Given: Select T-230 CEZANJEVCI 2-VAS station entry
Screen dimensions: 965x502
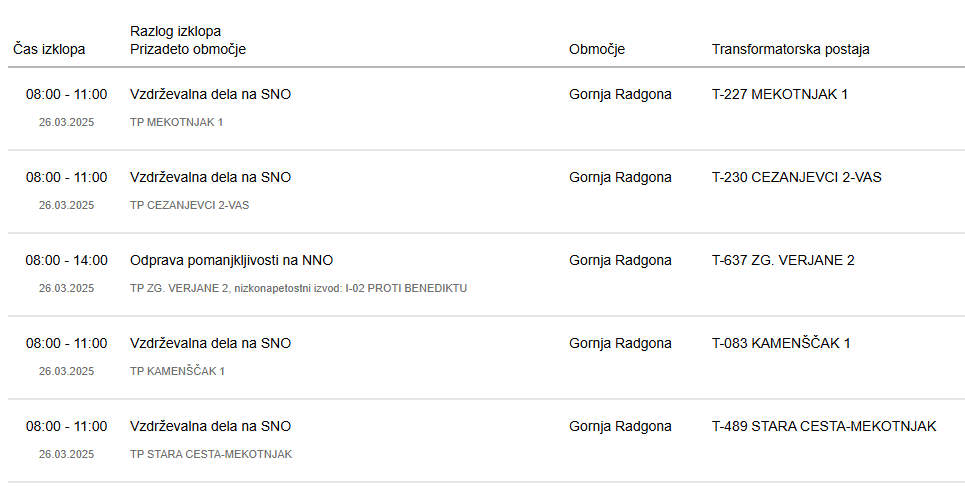Looking at the screenshot, I should tap(796, 177).
